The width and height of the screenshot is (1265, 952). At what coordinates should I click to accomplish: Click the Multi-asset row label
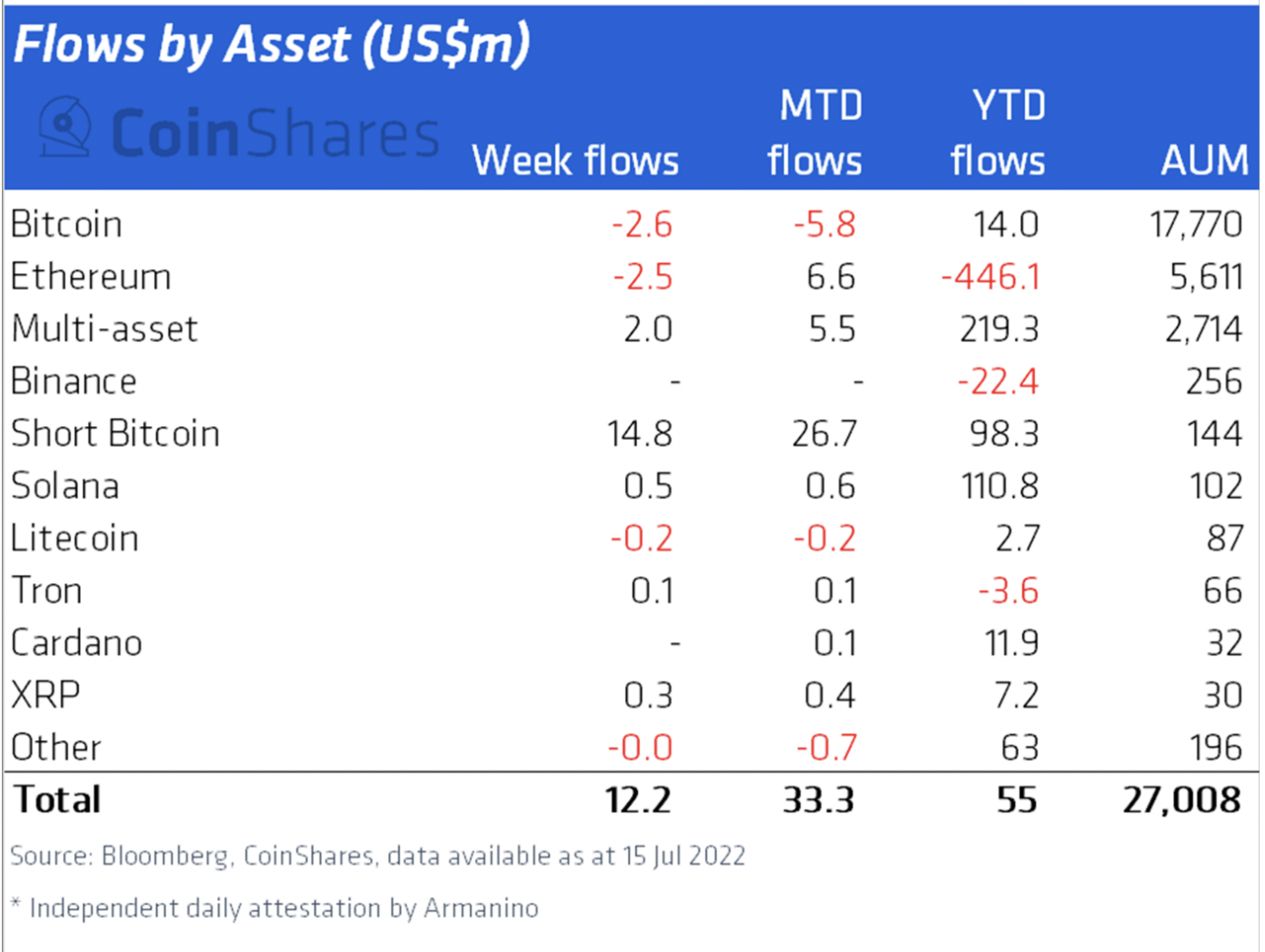(x=105, y=329)
